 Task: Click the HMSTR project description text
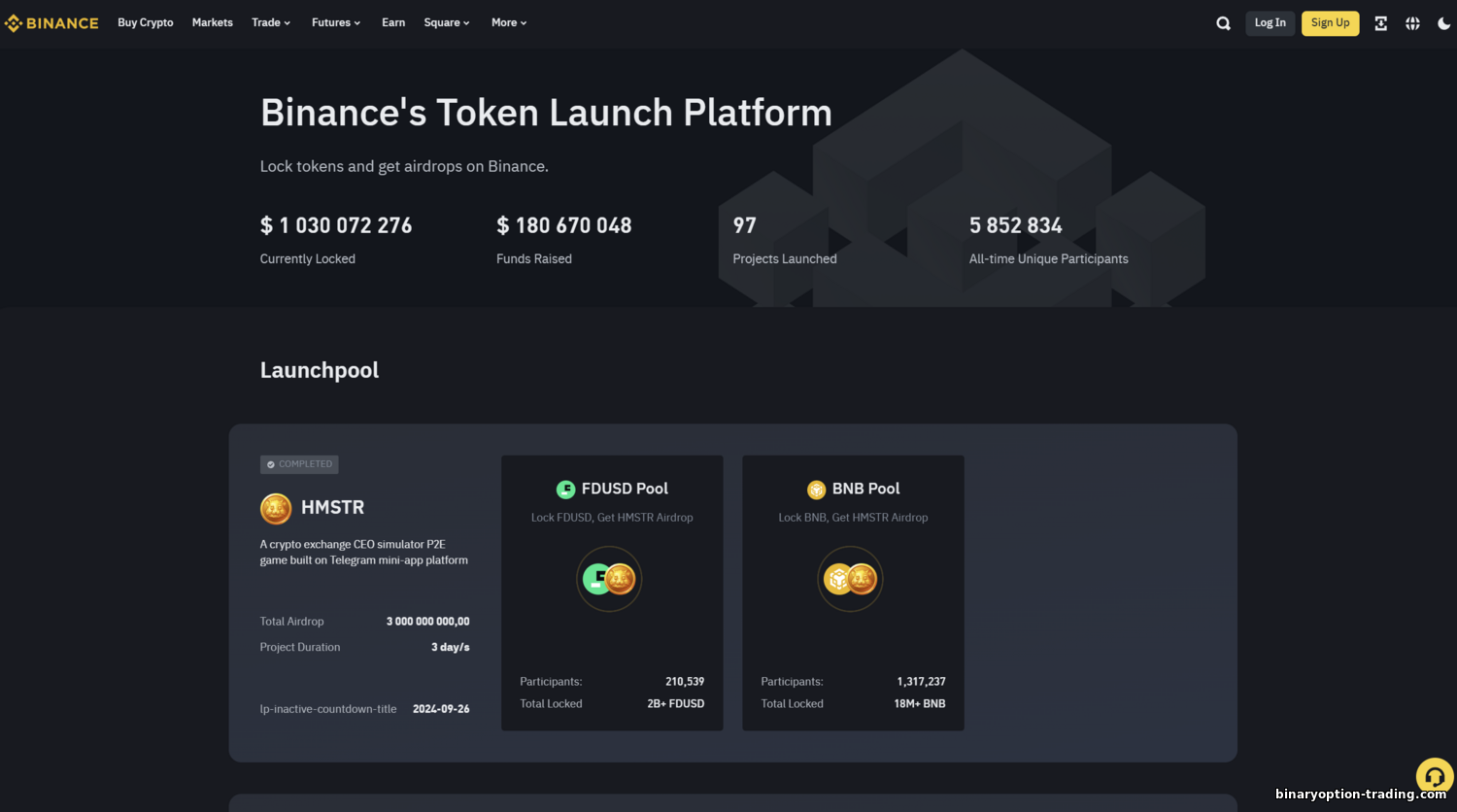pos(364,553)
